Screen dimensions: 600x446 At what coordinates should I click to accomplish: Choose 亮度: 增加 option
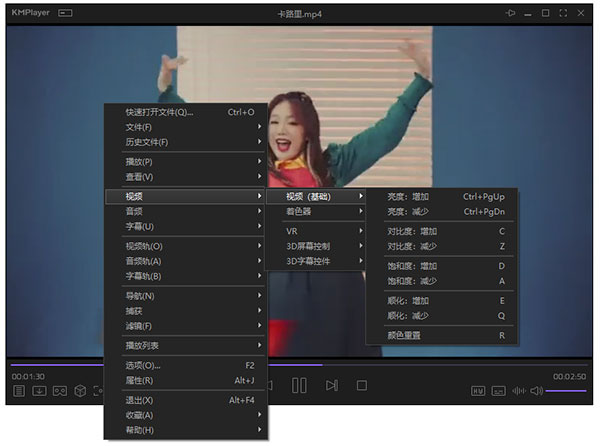(442, 196)
